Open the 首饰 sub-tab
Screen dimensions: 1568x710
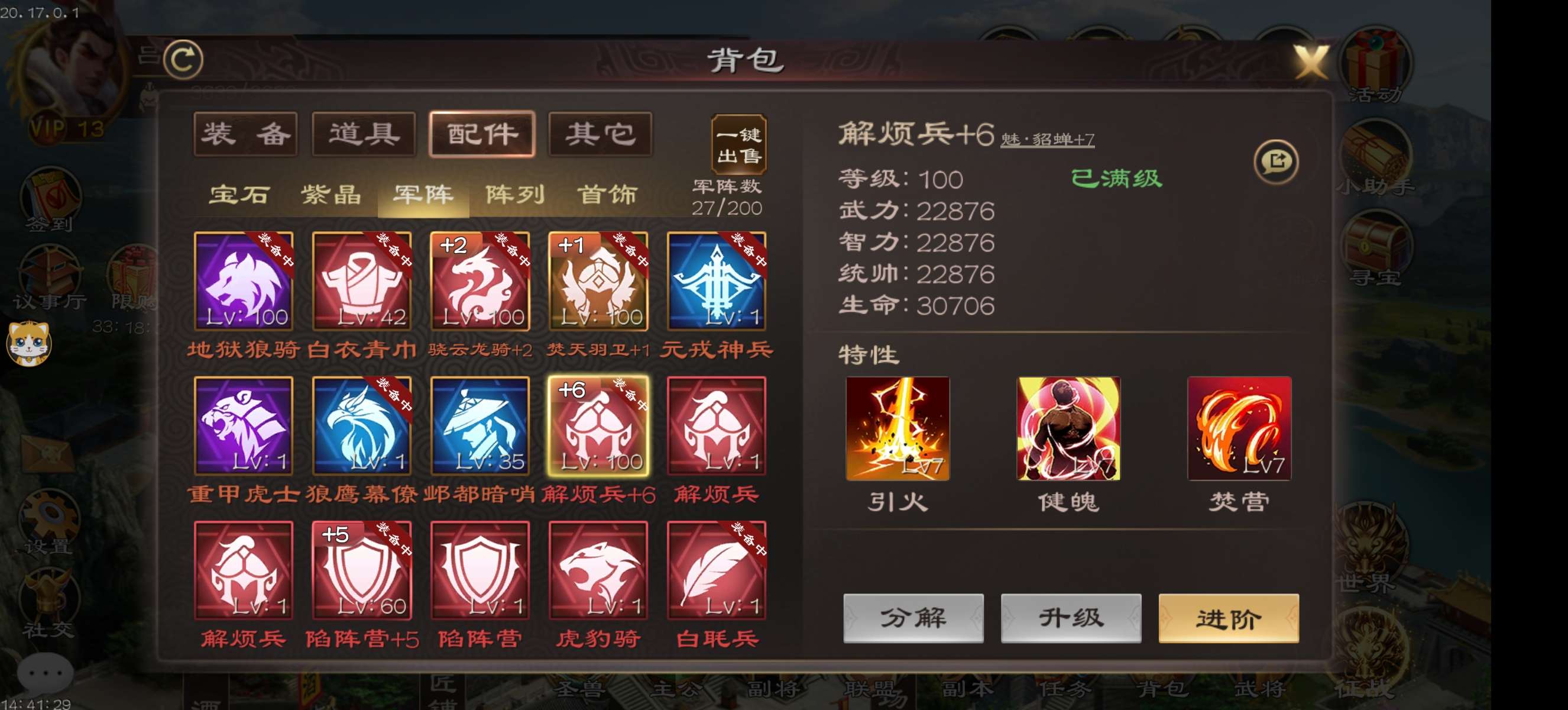pyautogui.click(x=607, y=195)
